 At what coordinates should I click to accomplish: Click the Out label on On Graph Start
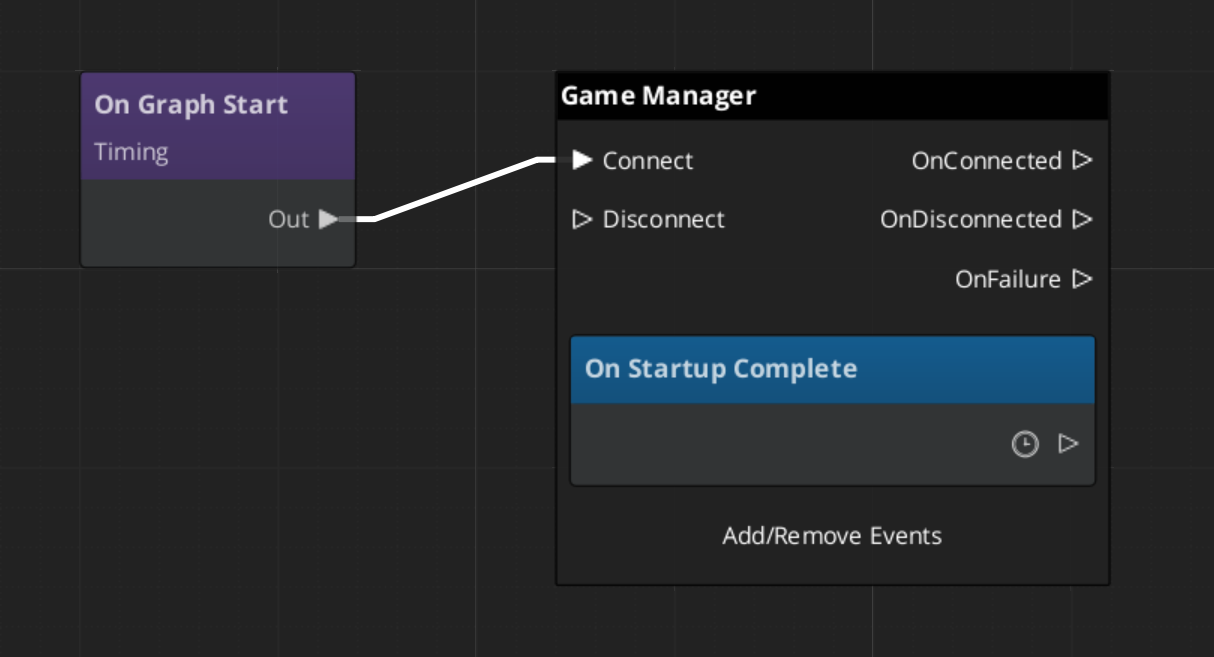point(288,219)
